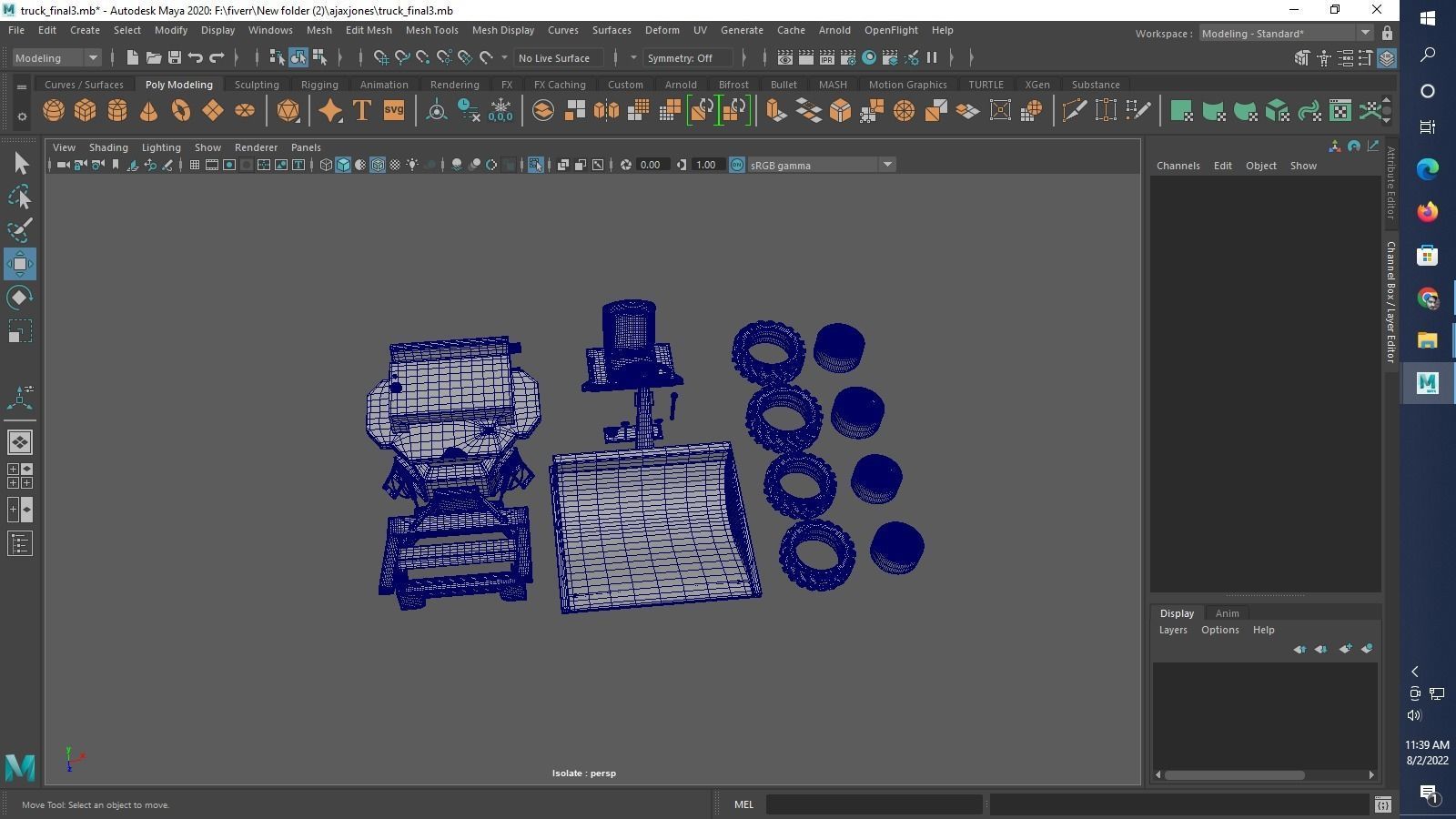
Task: Click the MEL command input field
Action: coord(874,804)
